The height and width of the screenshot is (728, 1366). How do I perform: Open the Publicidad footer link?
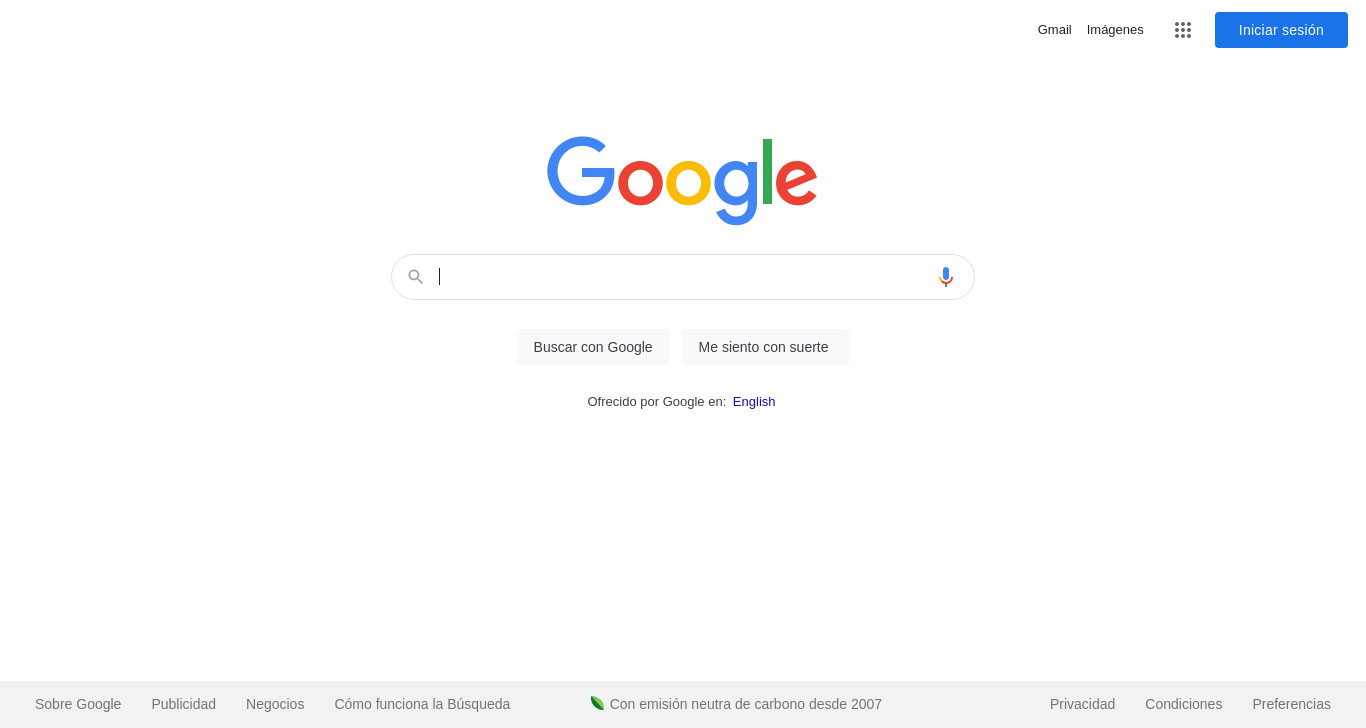(184, 704)
